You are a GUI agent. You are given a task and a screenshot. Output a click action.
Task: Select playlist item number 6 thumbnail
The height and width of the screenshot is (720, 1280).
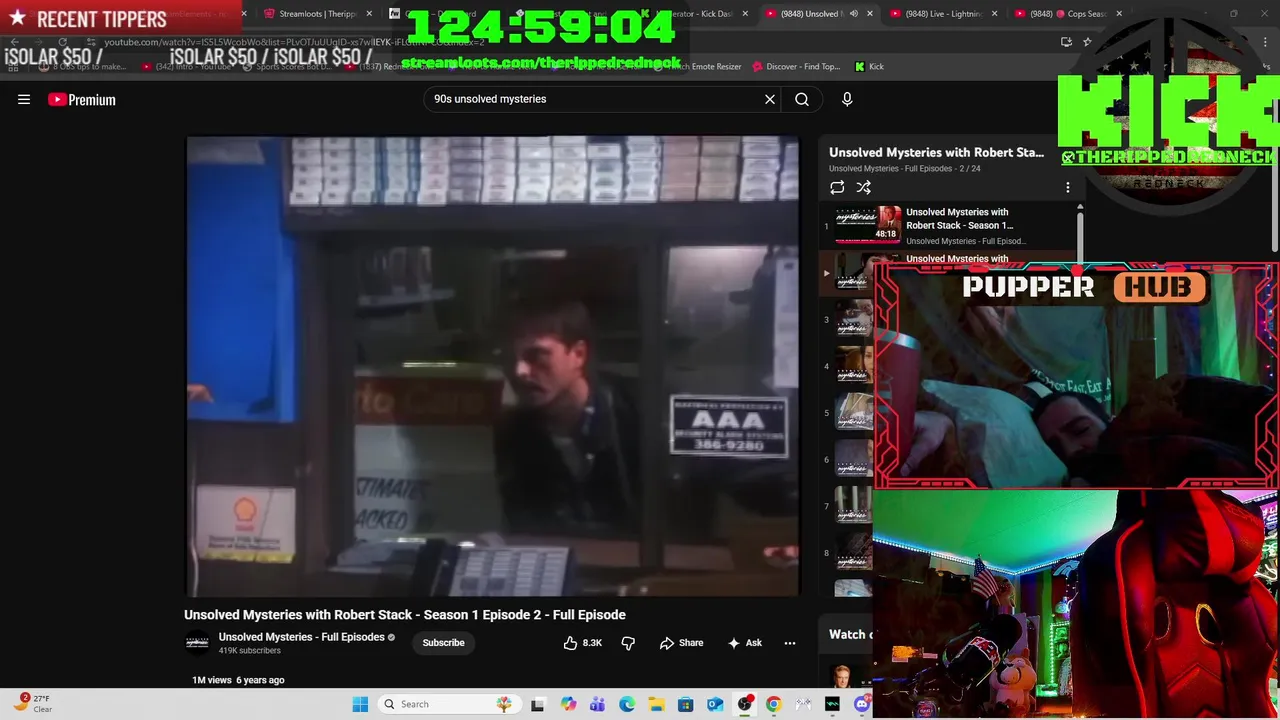coord(855,460)
